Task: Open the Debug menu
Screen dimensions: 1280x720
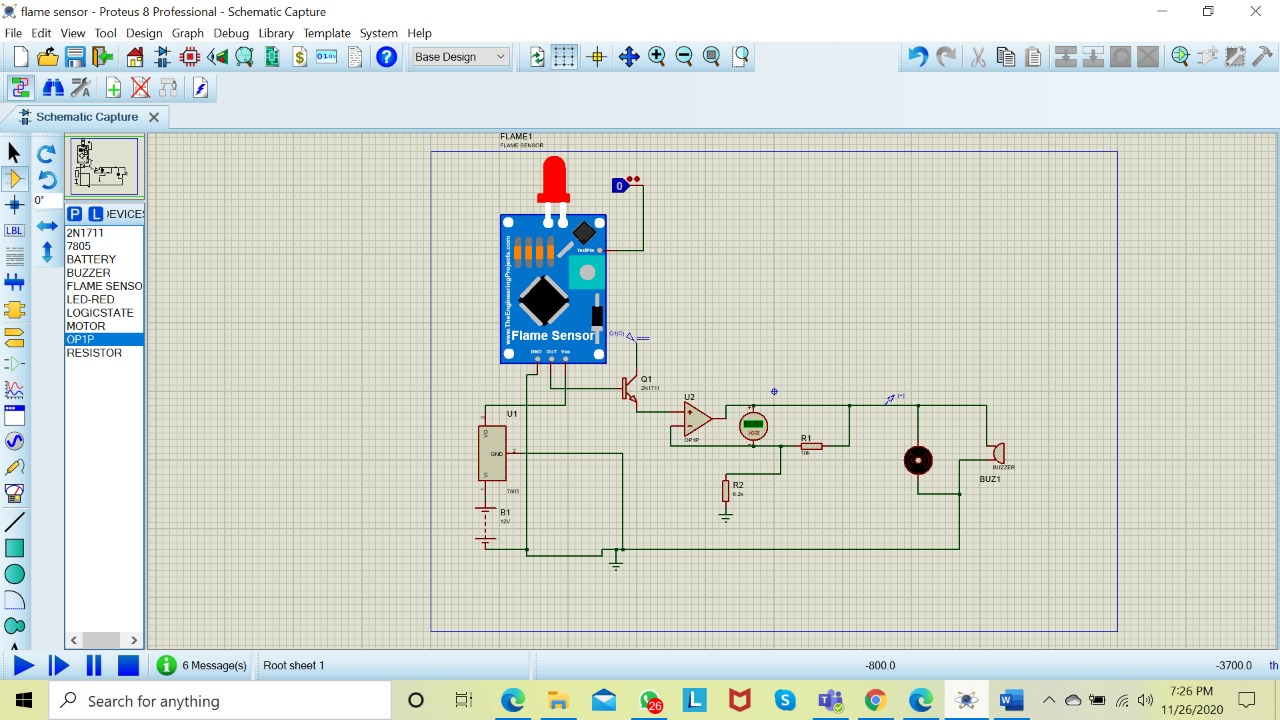Action: [x=231, y=33]
